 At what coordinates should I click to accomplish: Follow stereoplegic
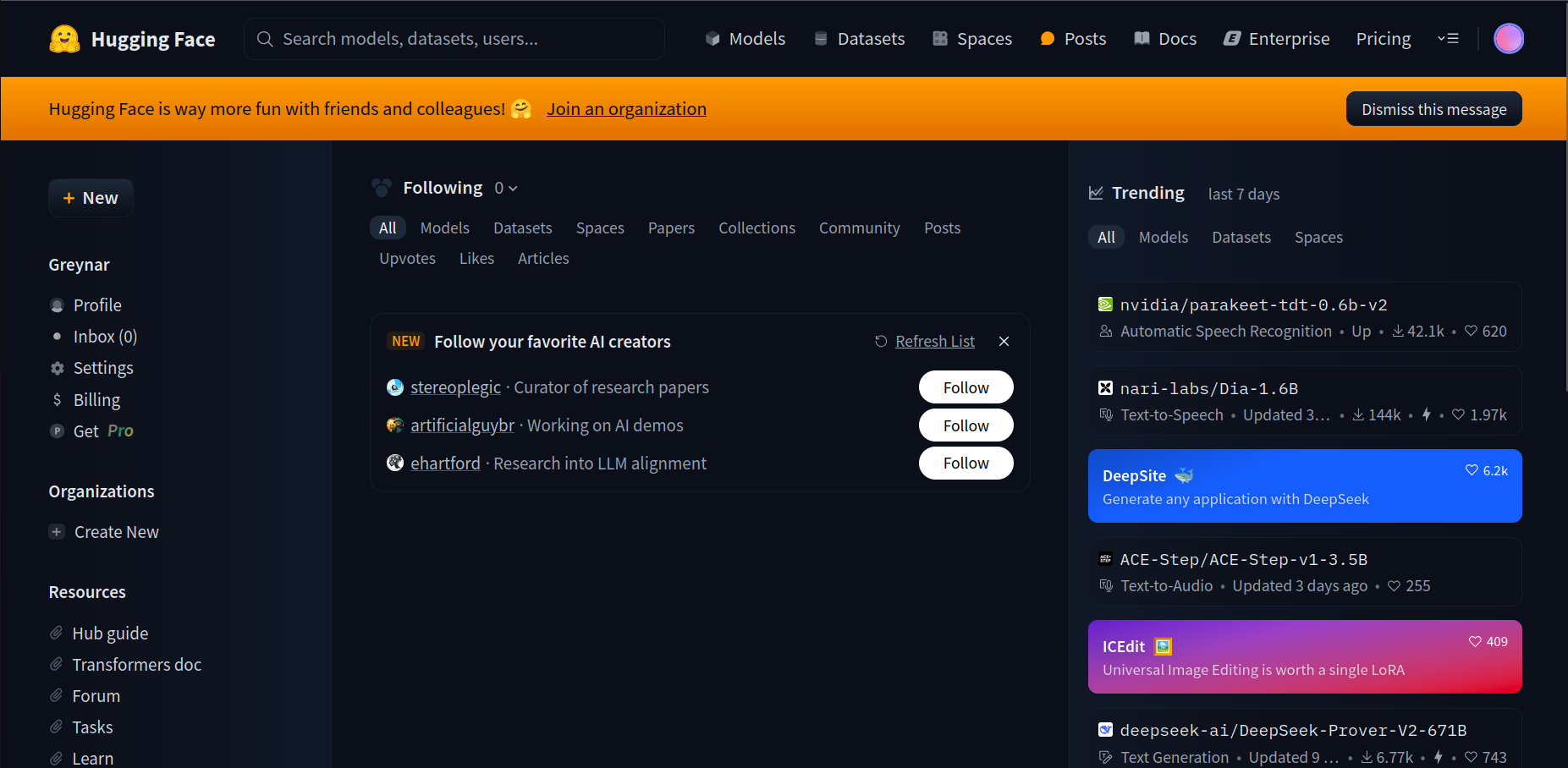(x=966, y=387)
